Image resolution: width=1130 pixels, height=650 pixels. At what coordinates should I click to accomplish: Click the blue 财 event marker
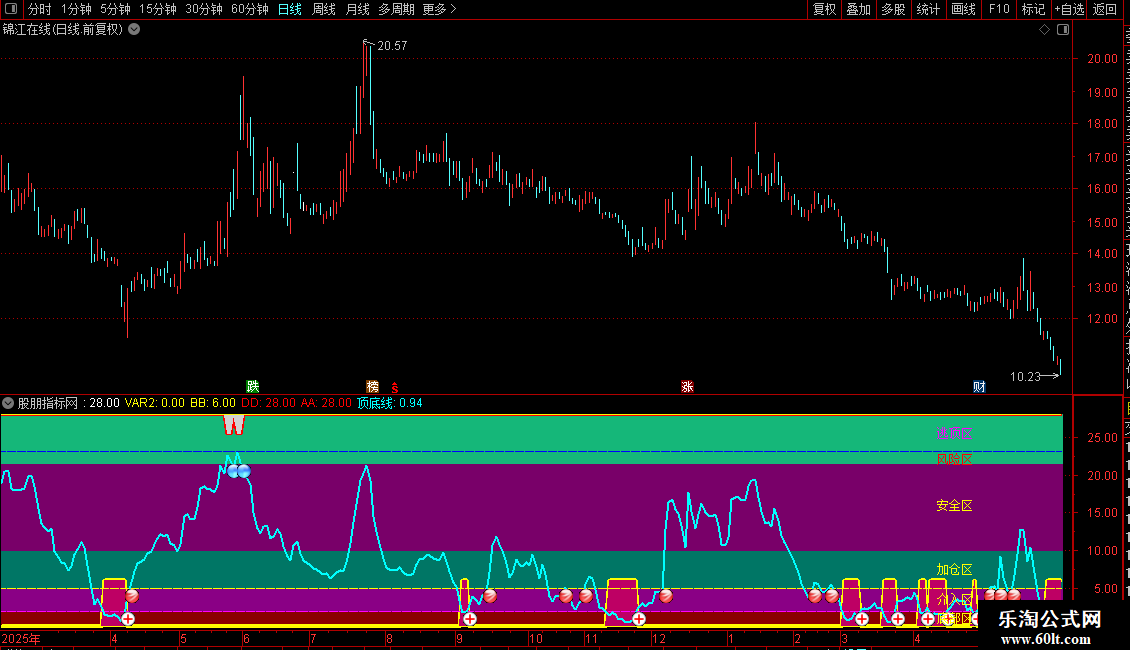[x=979, y=387]
